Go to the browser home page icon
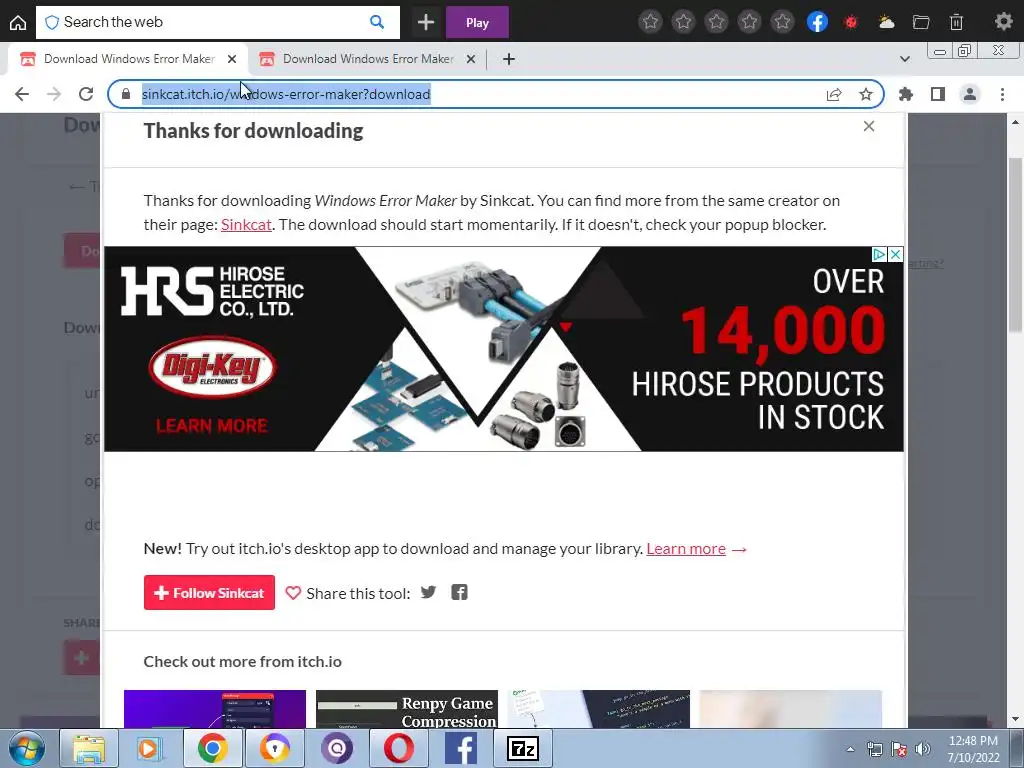Image resolution: width=1024 pixels, height=768 pixels. [x=18, y=22]
